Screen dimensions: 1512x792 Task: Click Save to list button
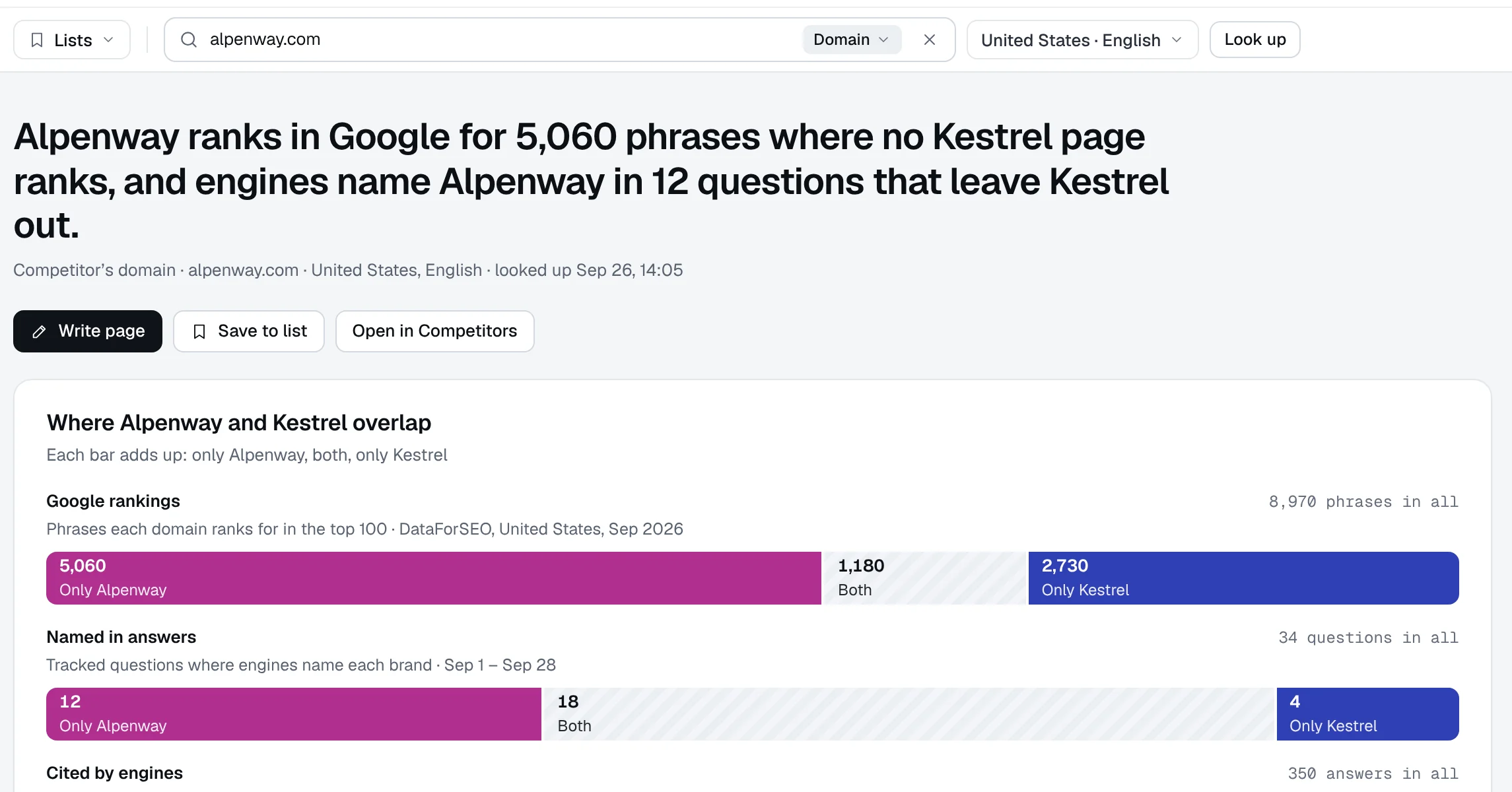tap(249, 331)
